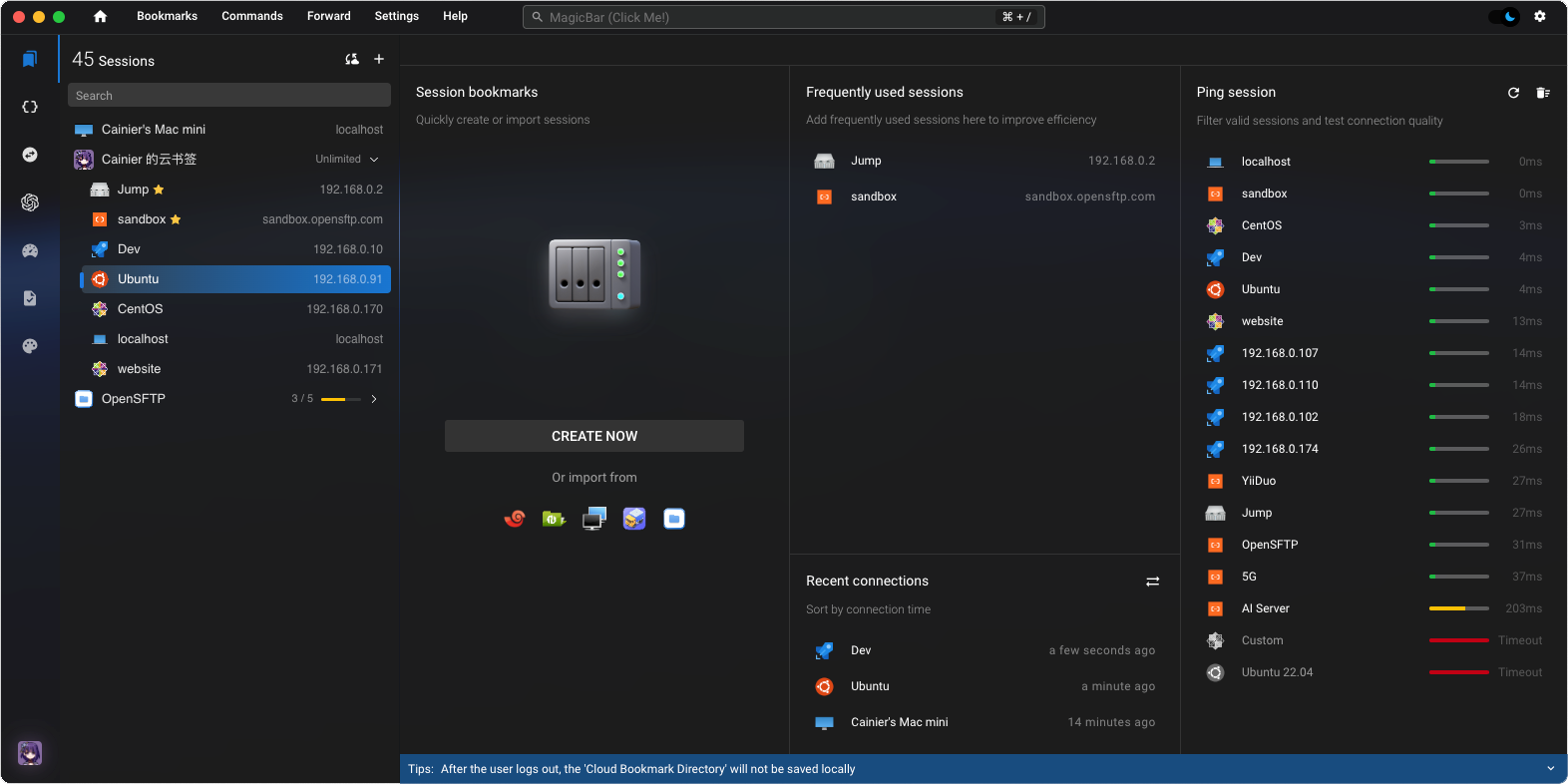The height and width of the screenshot is (784, 1568).
Task: Open the theme palette icon in sidebar
Action: click(30, 346)
